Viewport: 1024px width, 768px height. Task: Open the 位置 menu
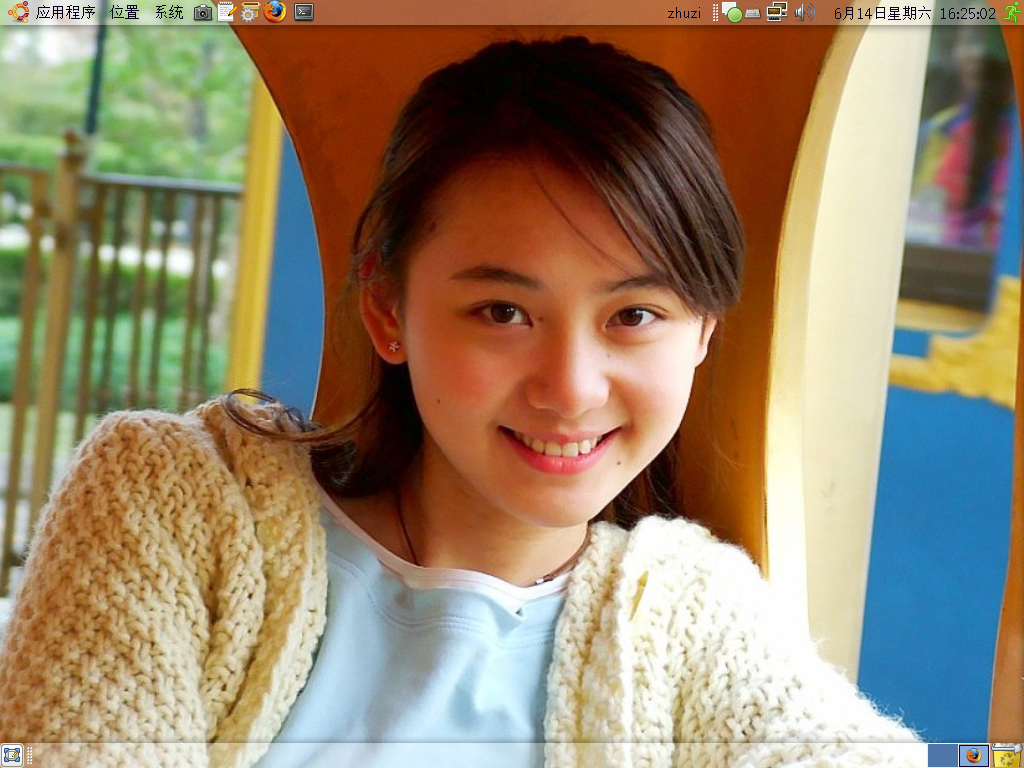point(124,12)
